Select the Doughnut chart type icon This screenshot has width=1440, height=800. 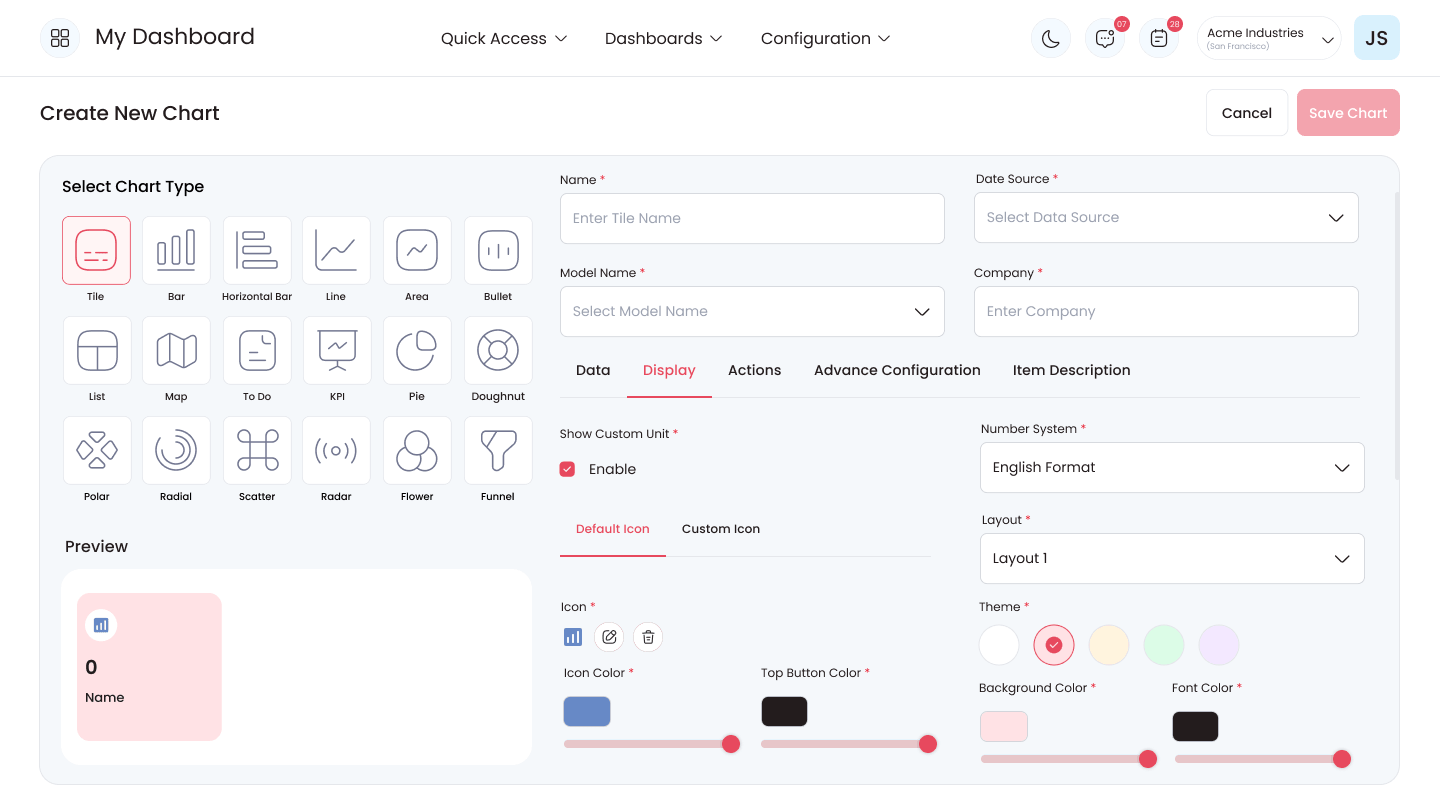pyautogui.click(x=498, y=350)
